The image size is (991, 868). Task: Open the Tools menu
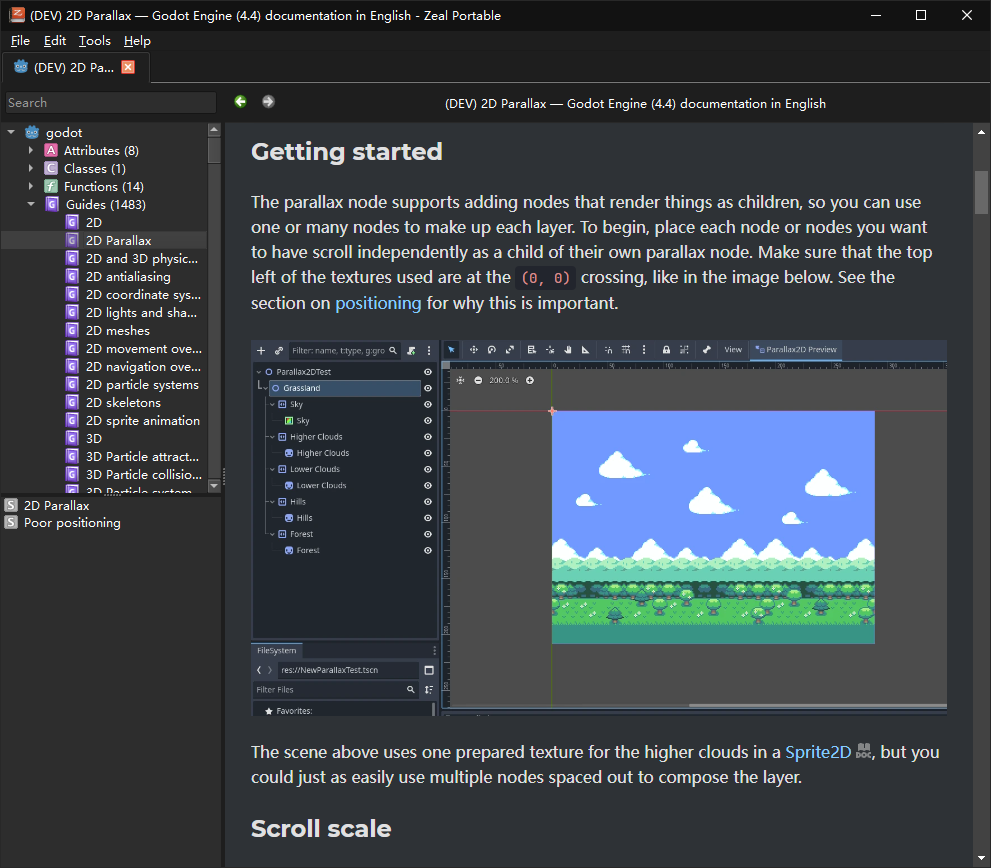tap(95, 41)
